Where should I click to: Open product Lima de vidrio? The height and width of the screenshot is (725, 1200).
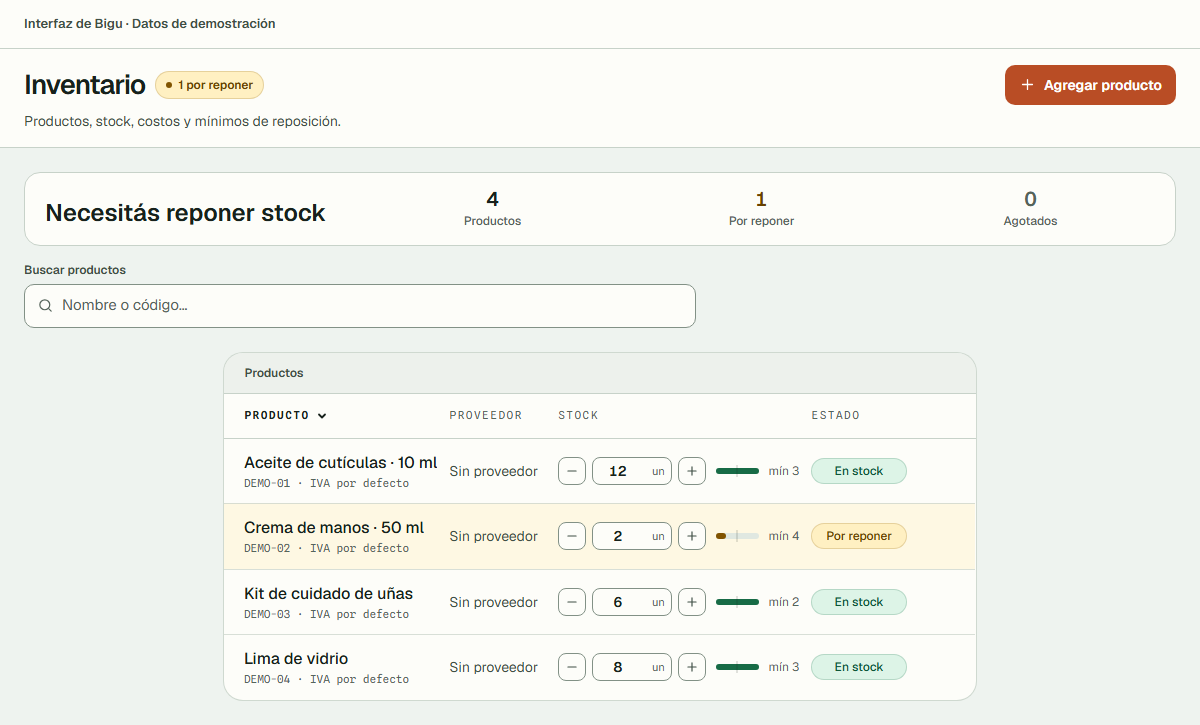296,659
